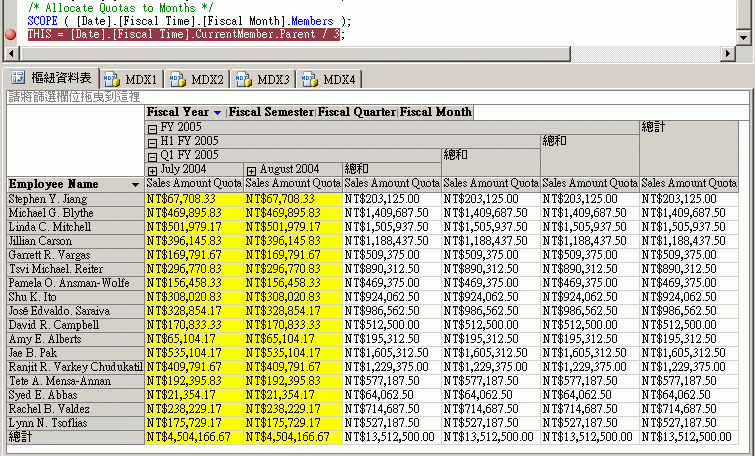Click the Fiscal Month field header
Viewport: 755px width, 456px height.
[x=435, y=113]
